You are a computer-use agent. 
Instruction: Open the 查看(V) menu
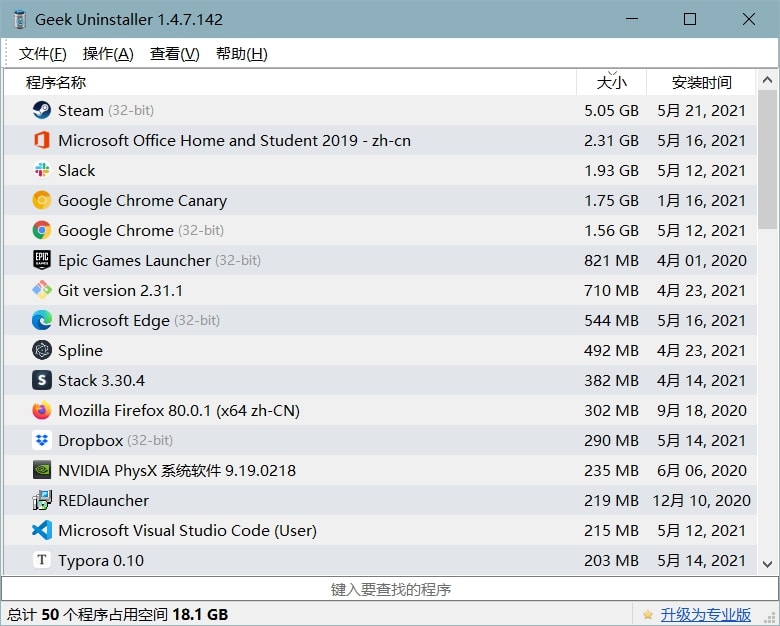[x=175, y=54]
